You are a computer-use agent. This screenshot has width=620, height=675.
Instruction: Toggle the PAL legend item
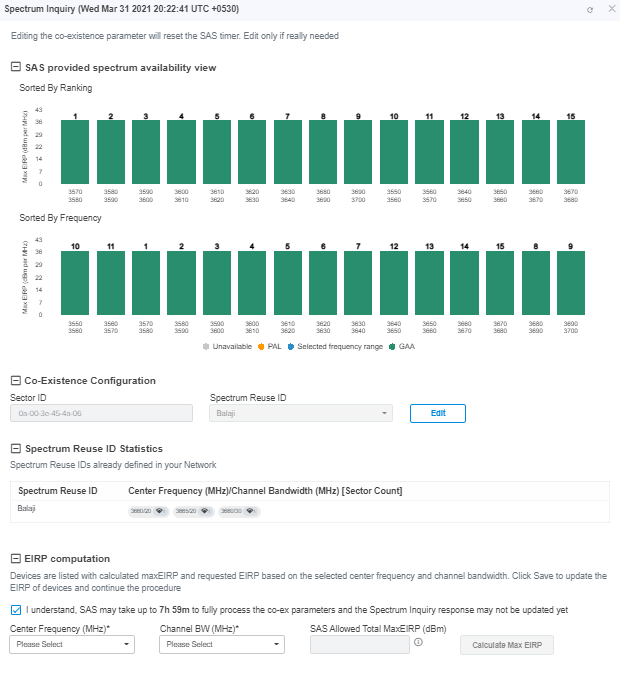pyautogui.click(x=270, y=346)
